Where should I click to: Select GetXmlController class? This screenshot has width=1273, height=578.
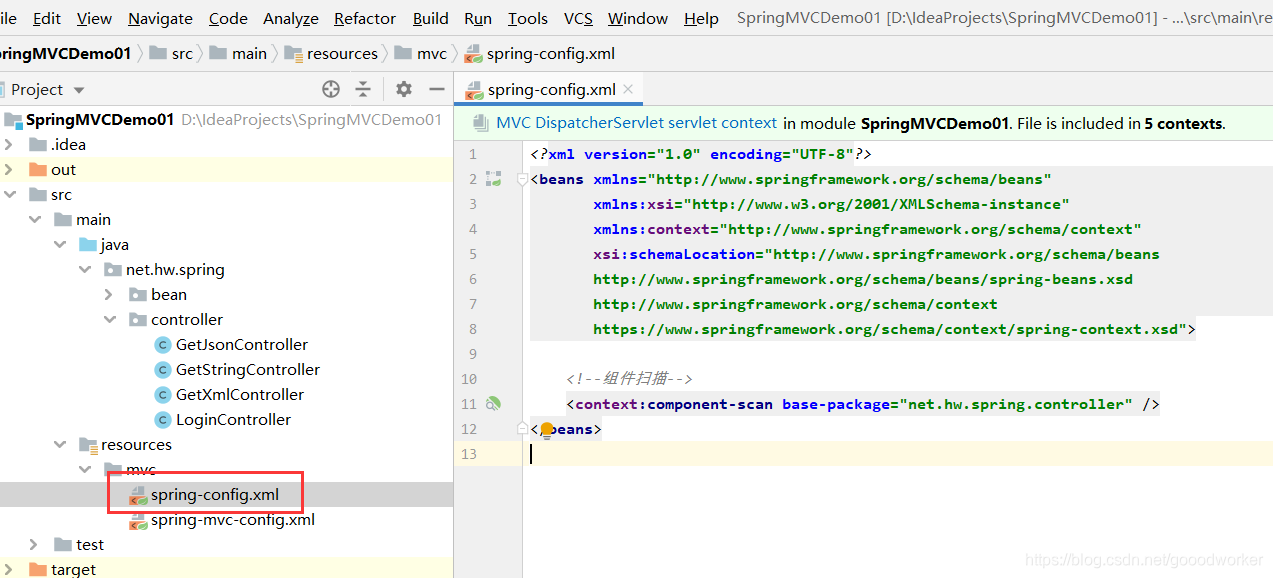click(x=240, y=394)
